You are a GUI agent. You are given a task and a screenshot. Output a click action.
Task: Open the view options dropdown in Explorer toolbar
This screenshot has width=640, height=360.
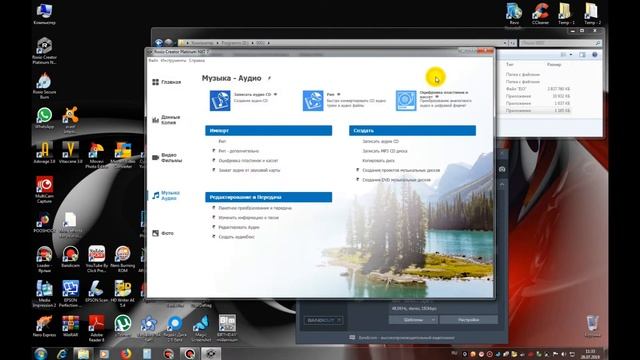tap(571, 55)
